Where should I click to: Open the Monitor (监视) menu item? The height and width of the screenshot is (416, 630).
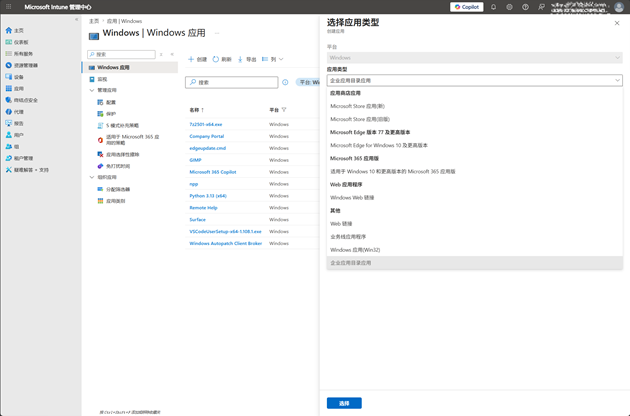point(102,80)
